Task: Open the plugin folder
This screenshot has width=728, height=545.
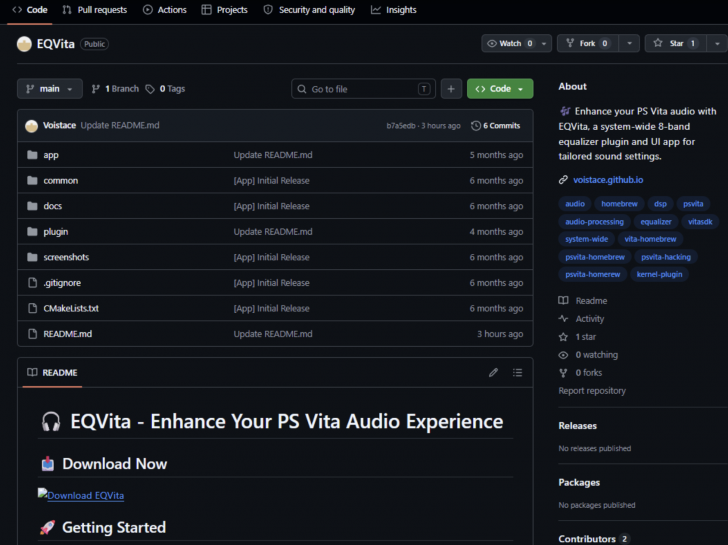Action: 56,232
